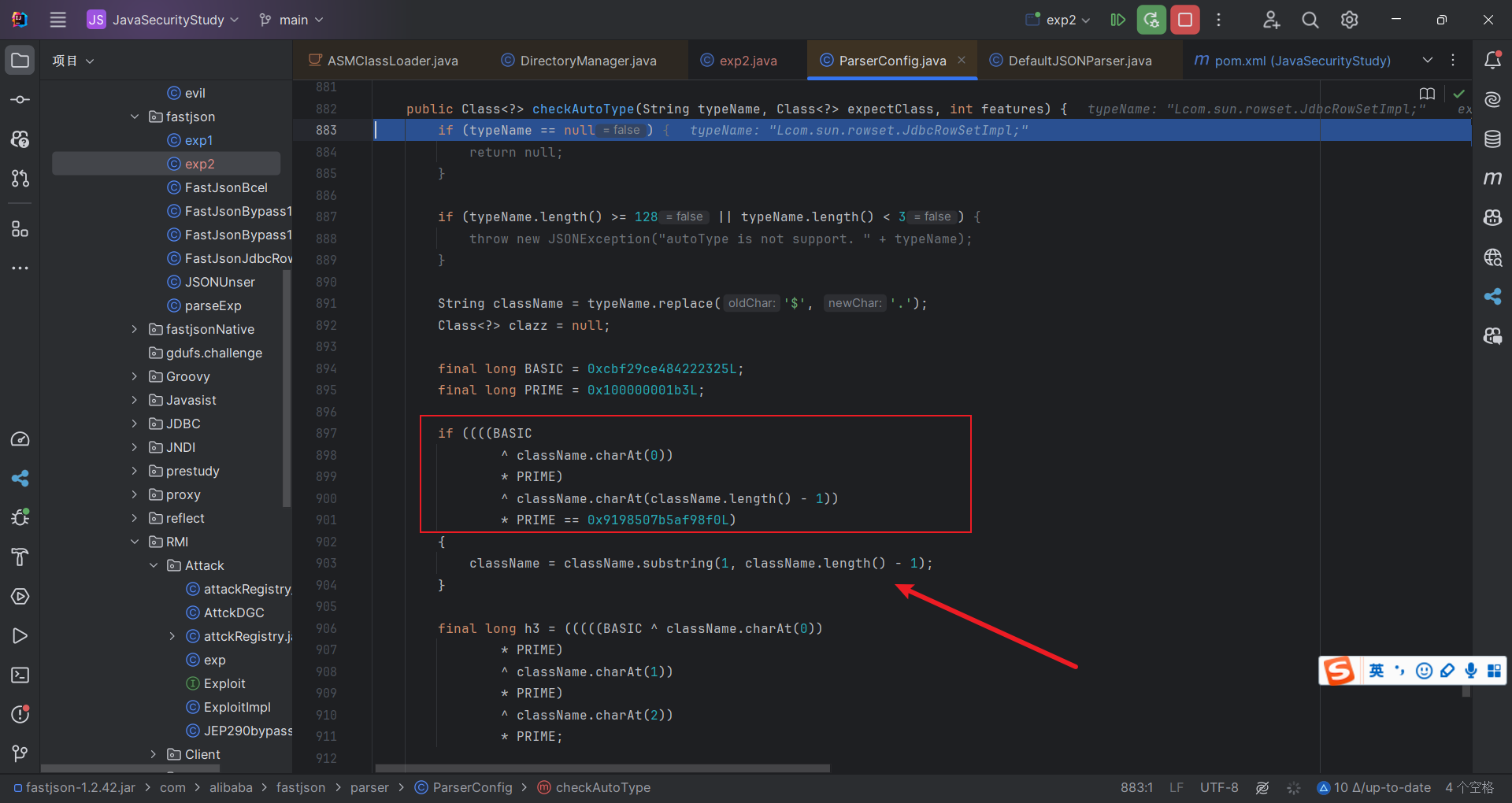
Task: Switch to ASMClassLoader.java tab
Action: [384, 61]
